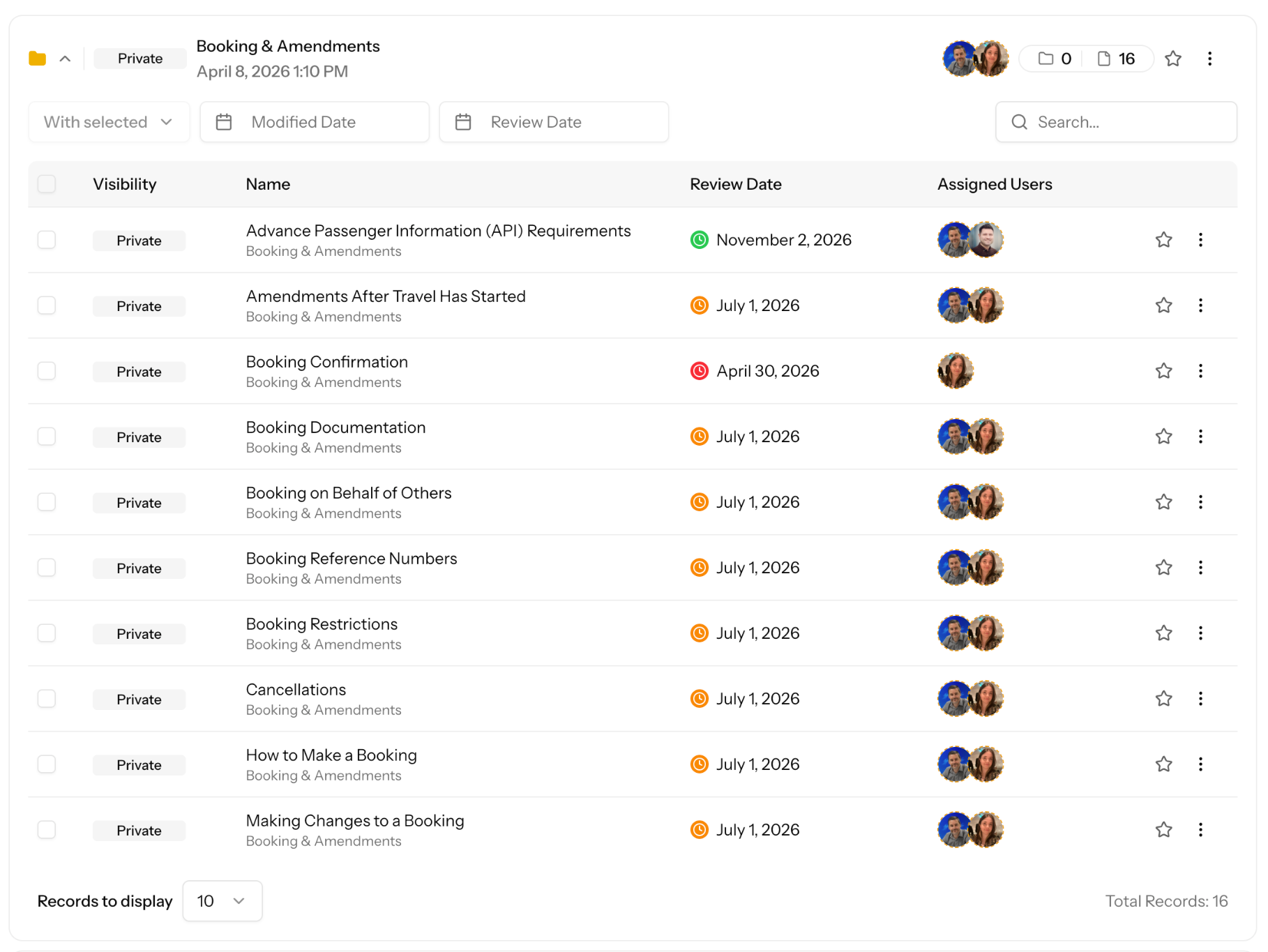Open more options for How to Make a Booking
This screenshot has height=952, width=1268.
(1200, 764)
